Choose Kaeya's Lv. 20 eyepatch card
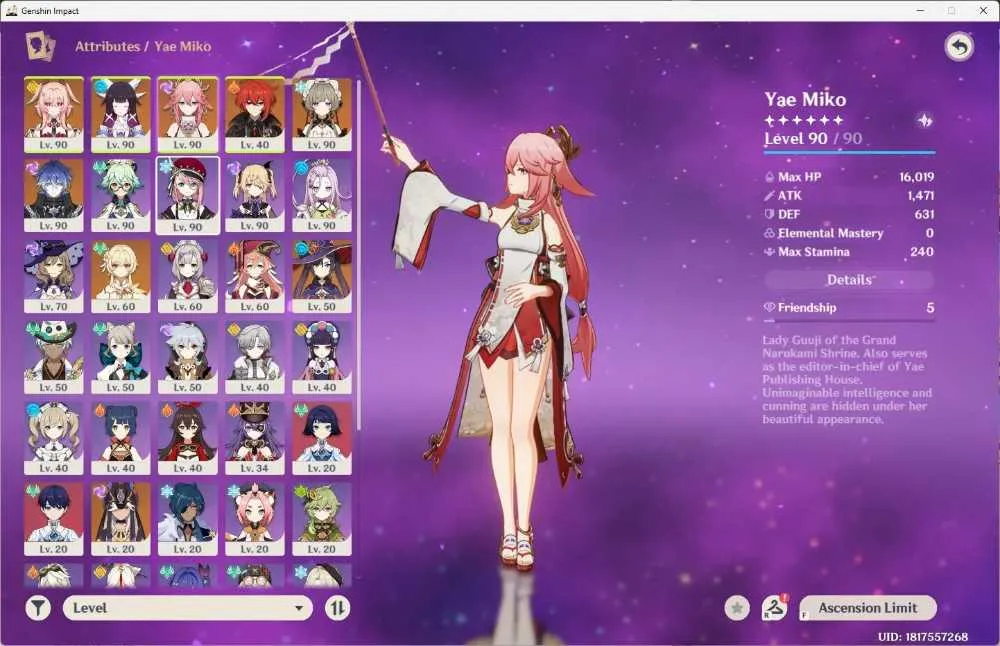 (188, 519)
